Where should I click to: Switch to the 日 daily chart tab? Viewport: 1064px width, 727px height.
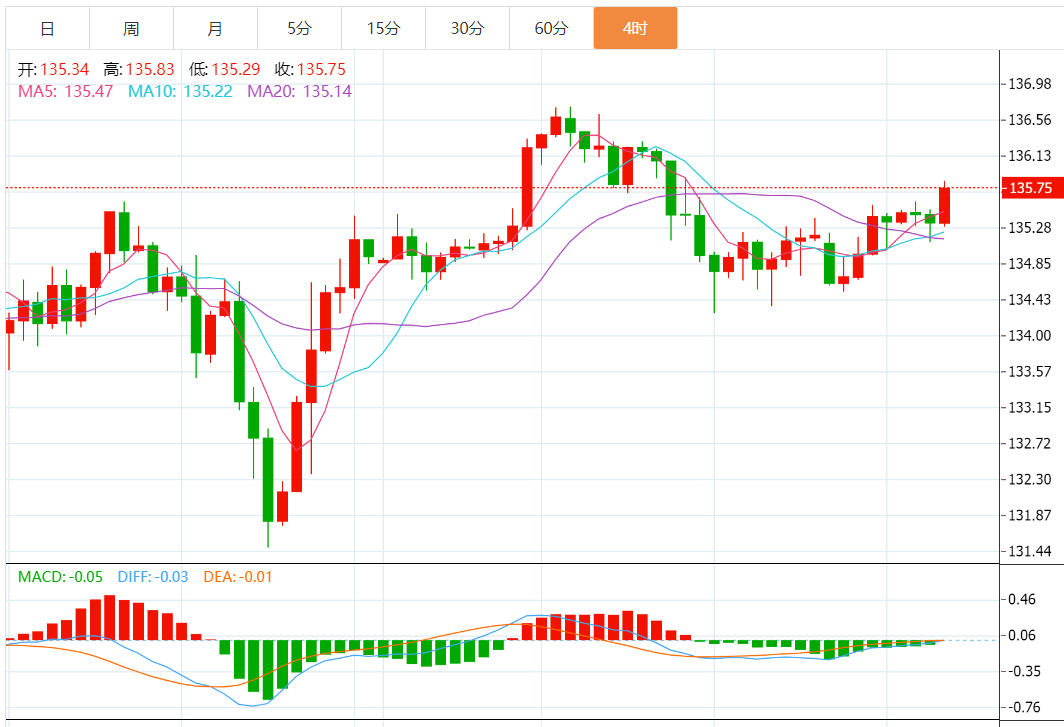point(47,28)
